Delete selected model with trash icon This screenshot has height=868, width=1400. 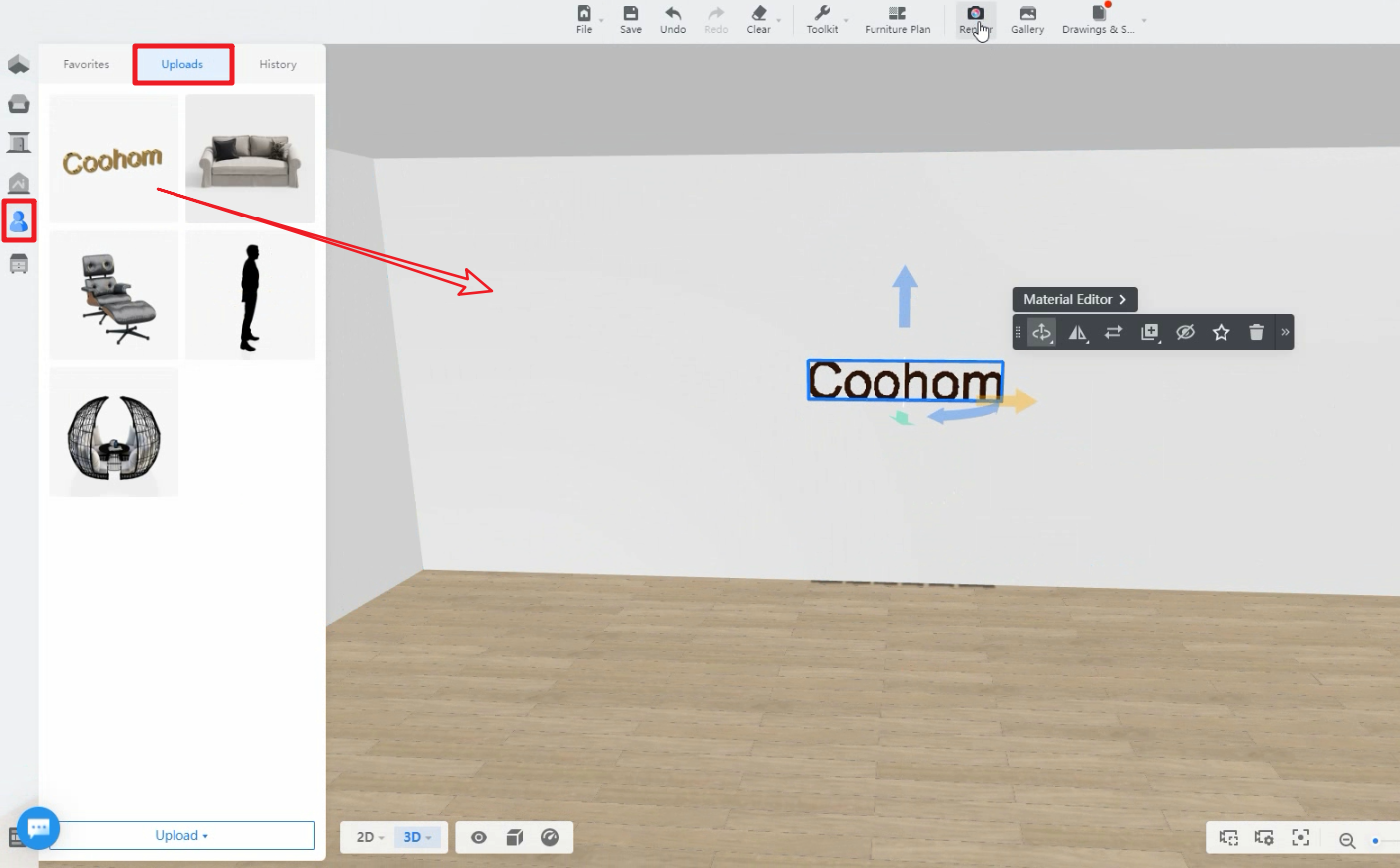pyautogui.click(x=1256, y=333)
